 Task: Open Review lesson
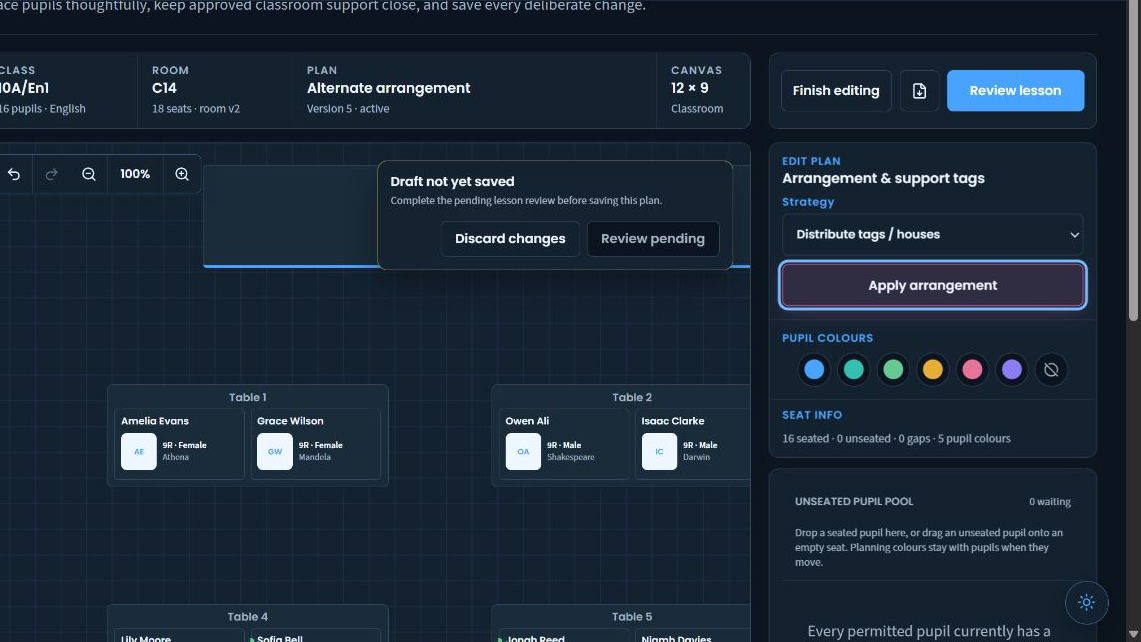[1015, 90]
